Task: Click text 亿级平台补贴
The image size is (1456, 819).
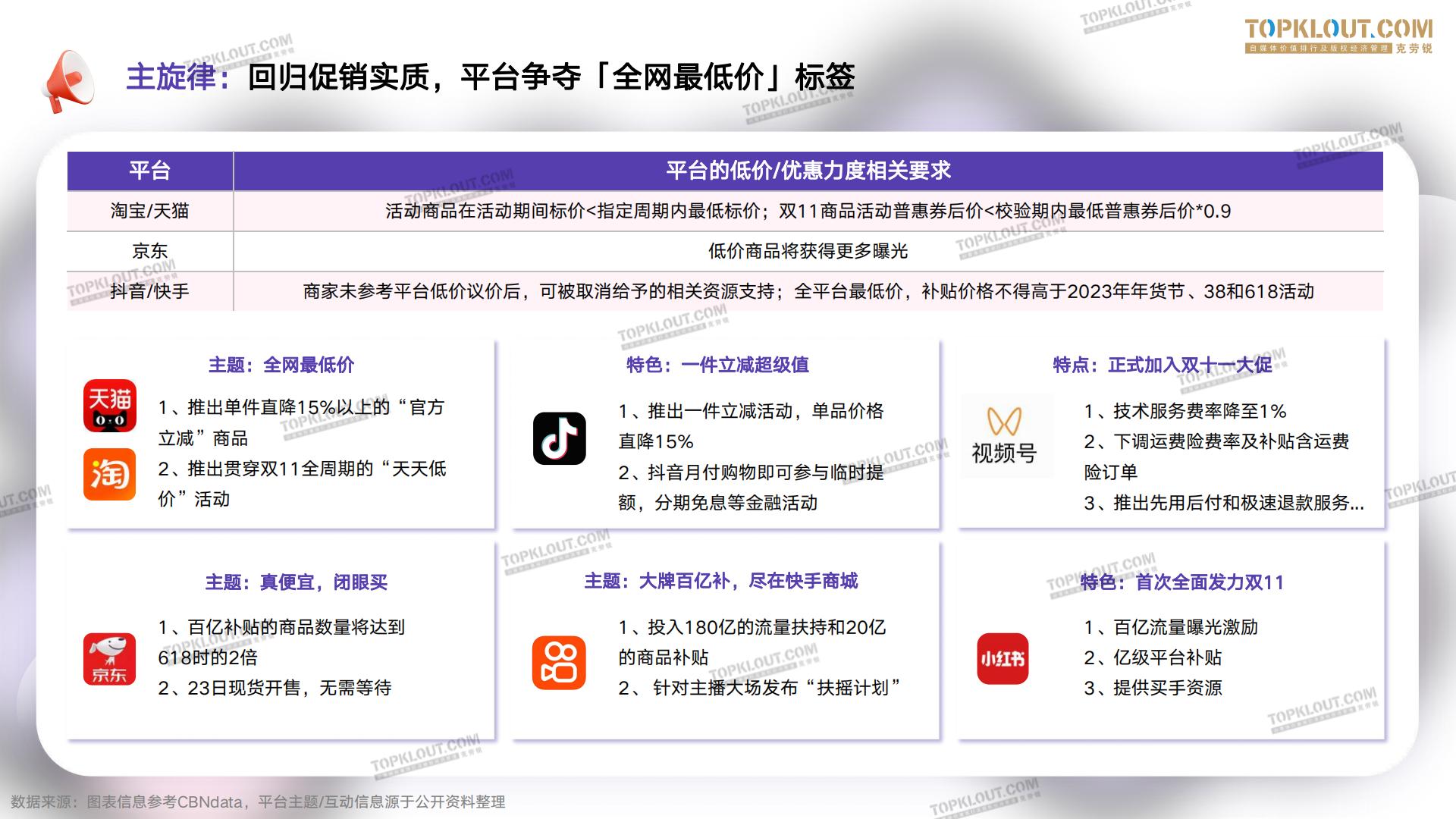Action: [x=1153, y=657]
